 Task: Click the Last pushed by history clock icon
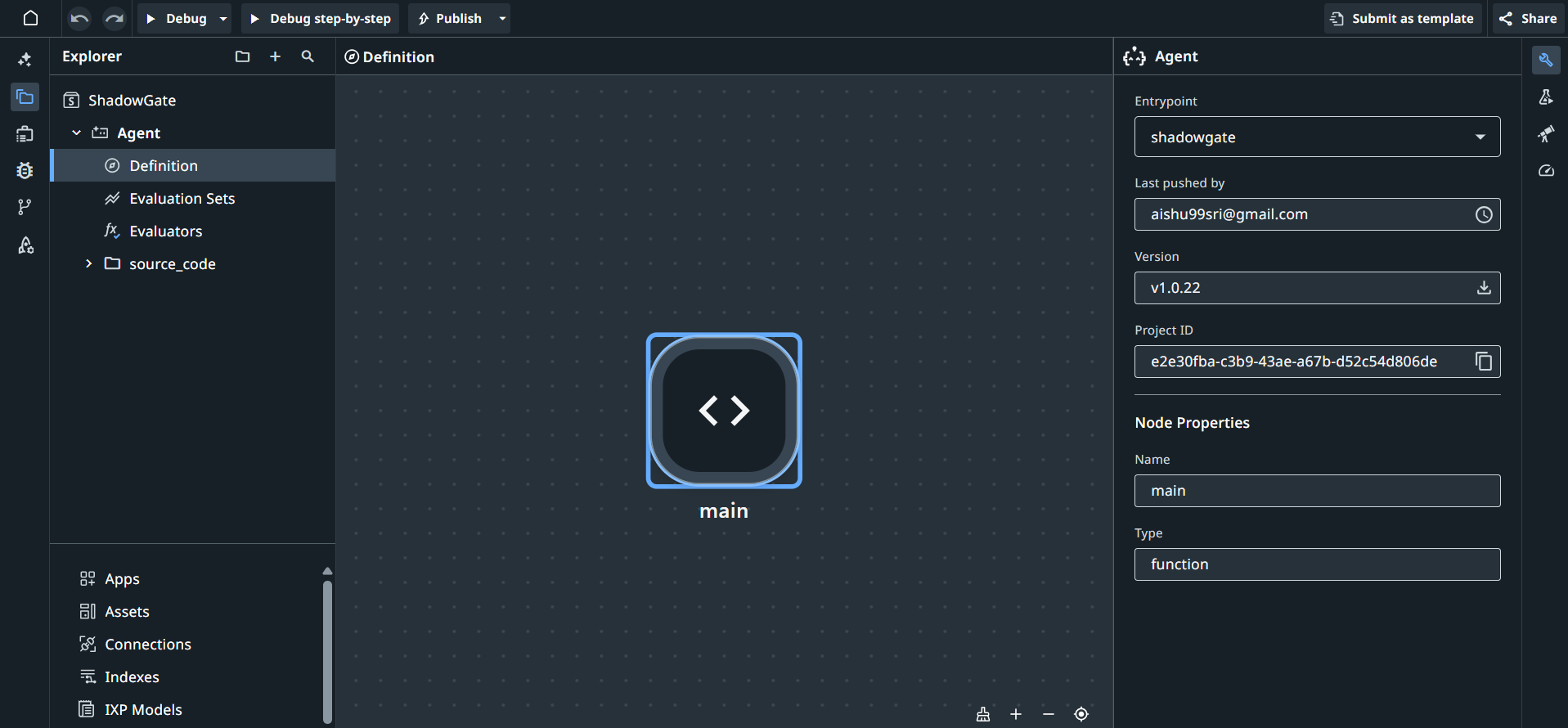[1484, 214]
